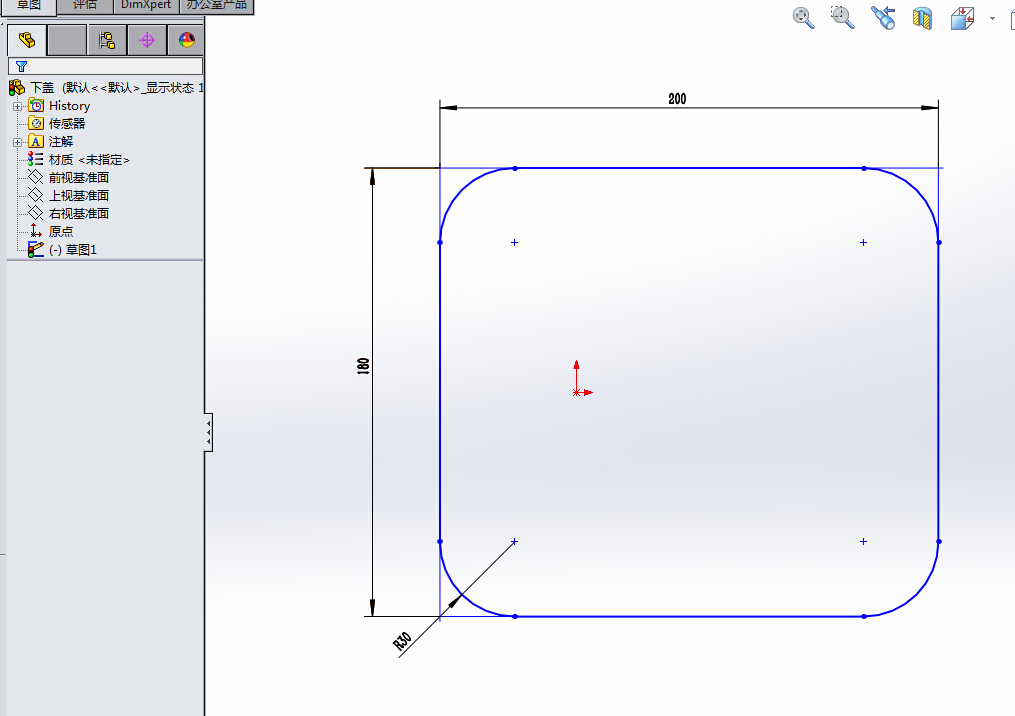Click the 草图1 sketch icon

pos(36,249)
